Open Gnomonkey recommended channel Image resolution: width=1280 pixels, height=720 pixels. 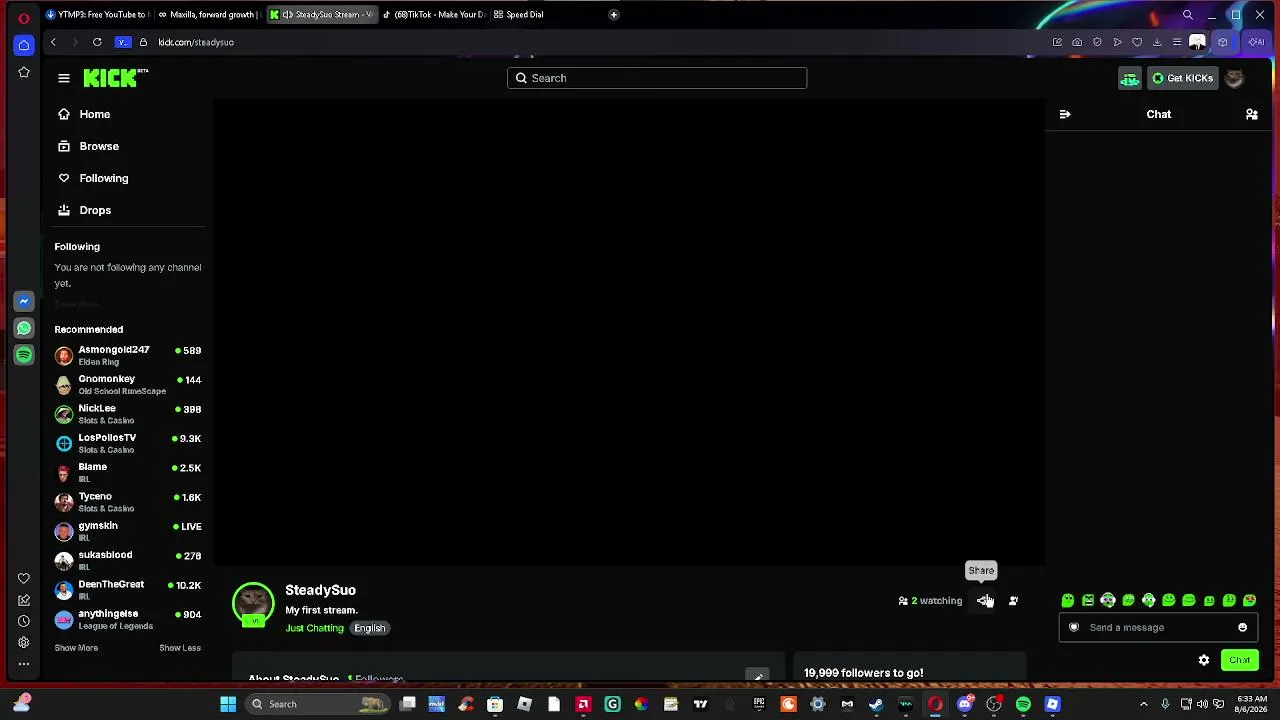pos(129,385)
